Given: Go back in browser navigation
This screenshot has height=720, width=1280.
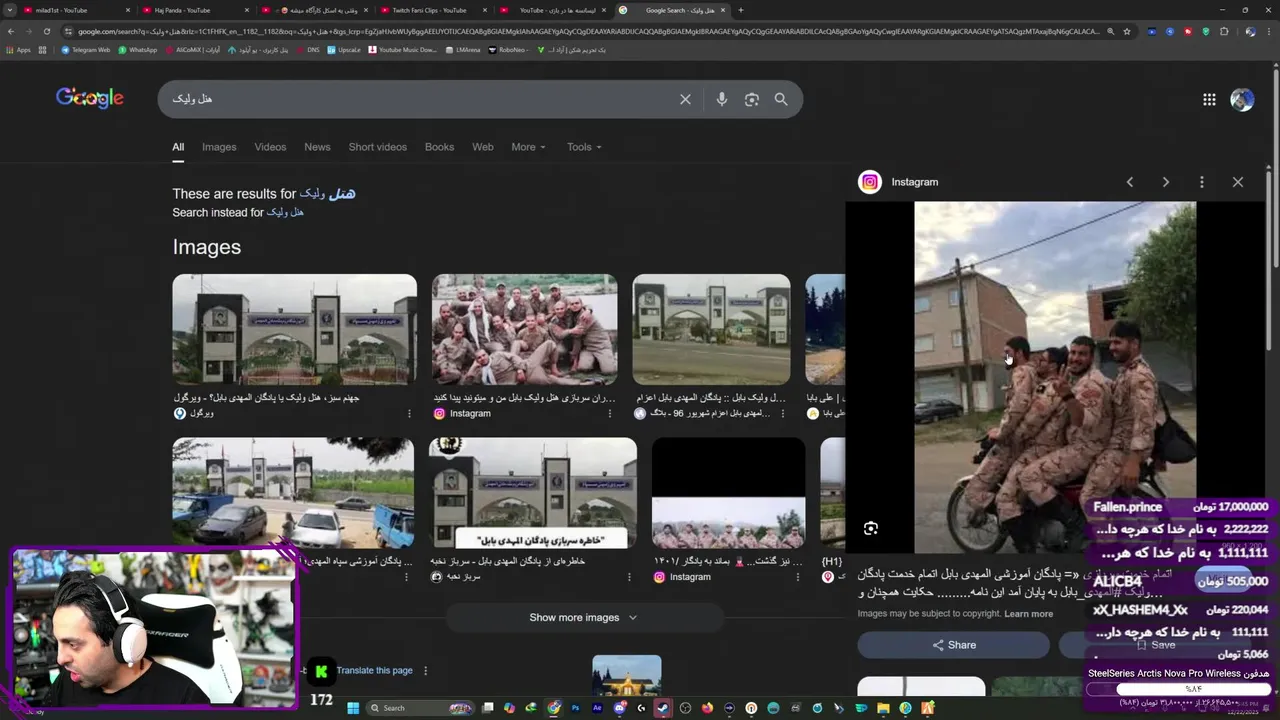Looking at the screenshot, I should (11, 31).
